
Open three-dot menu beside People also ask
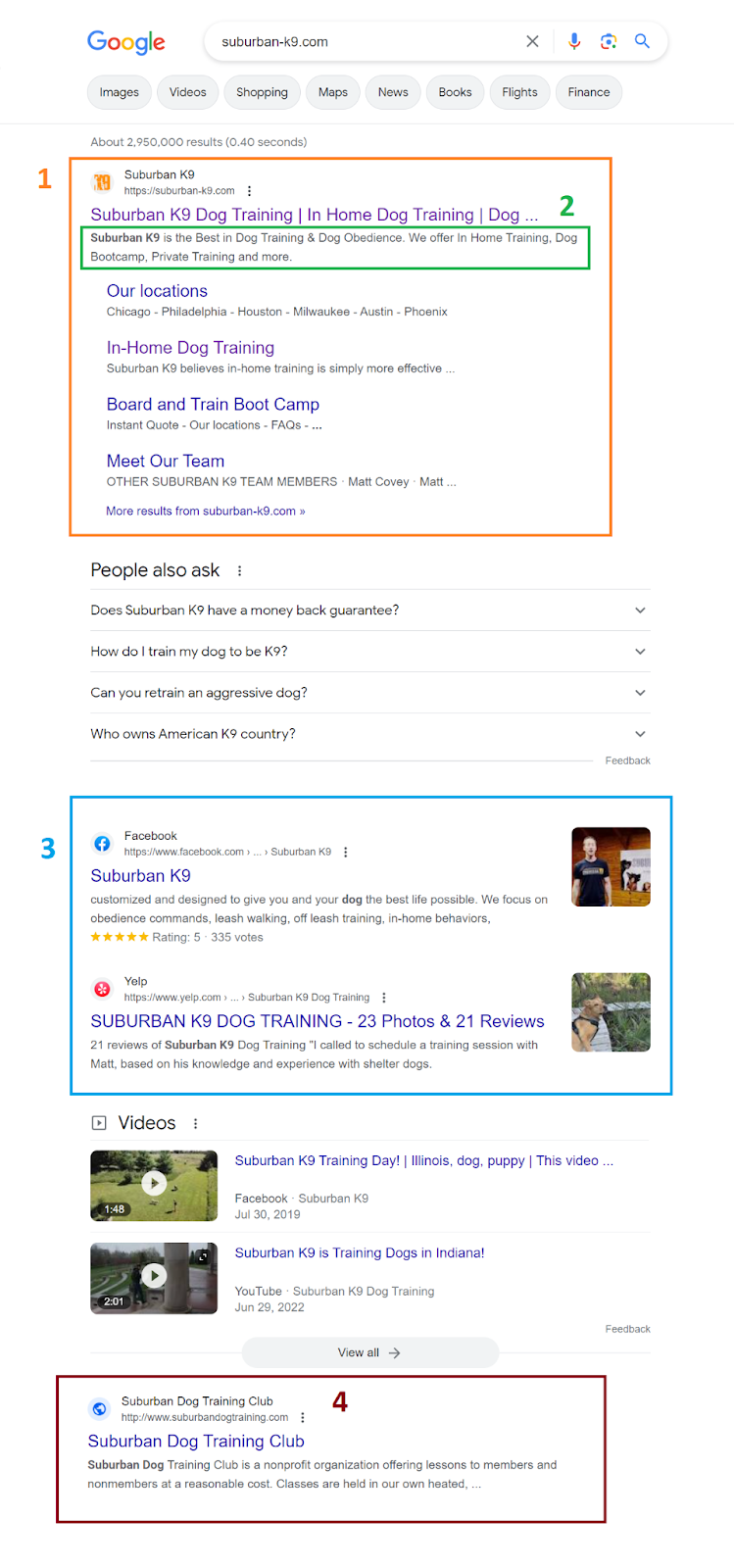tap(239, 570)
